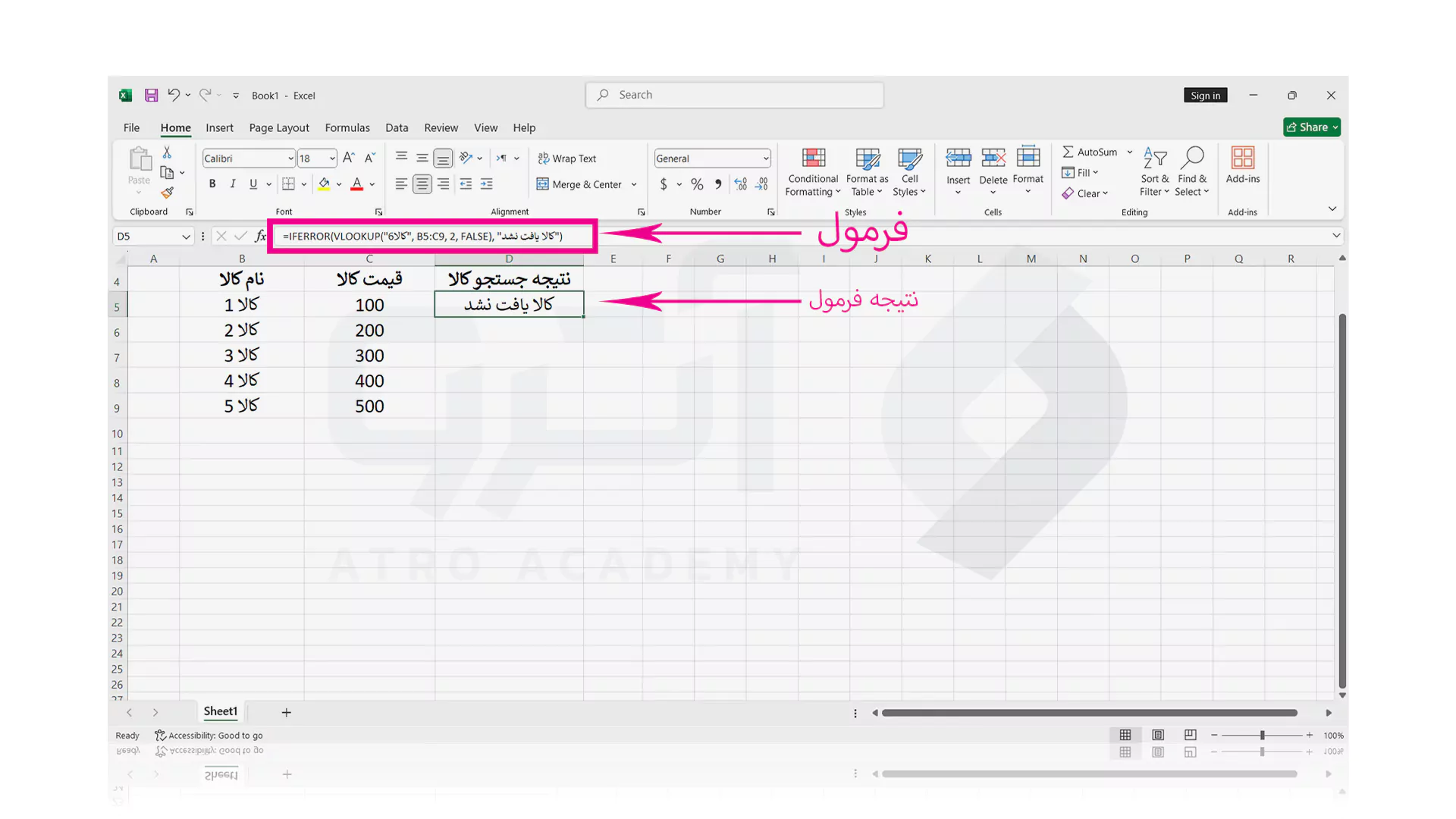
Task: Click the Paste clipboard icon
Action: 139,160
